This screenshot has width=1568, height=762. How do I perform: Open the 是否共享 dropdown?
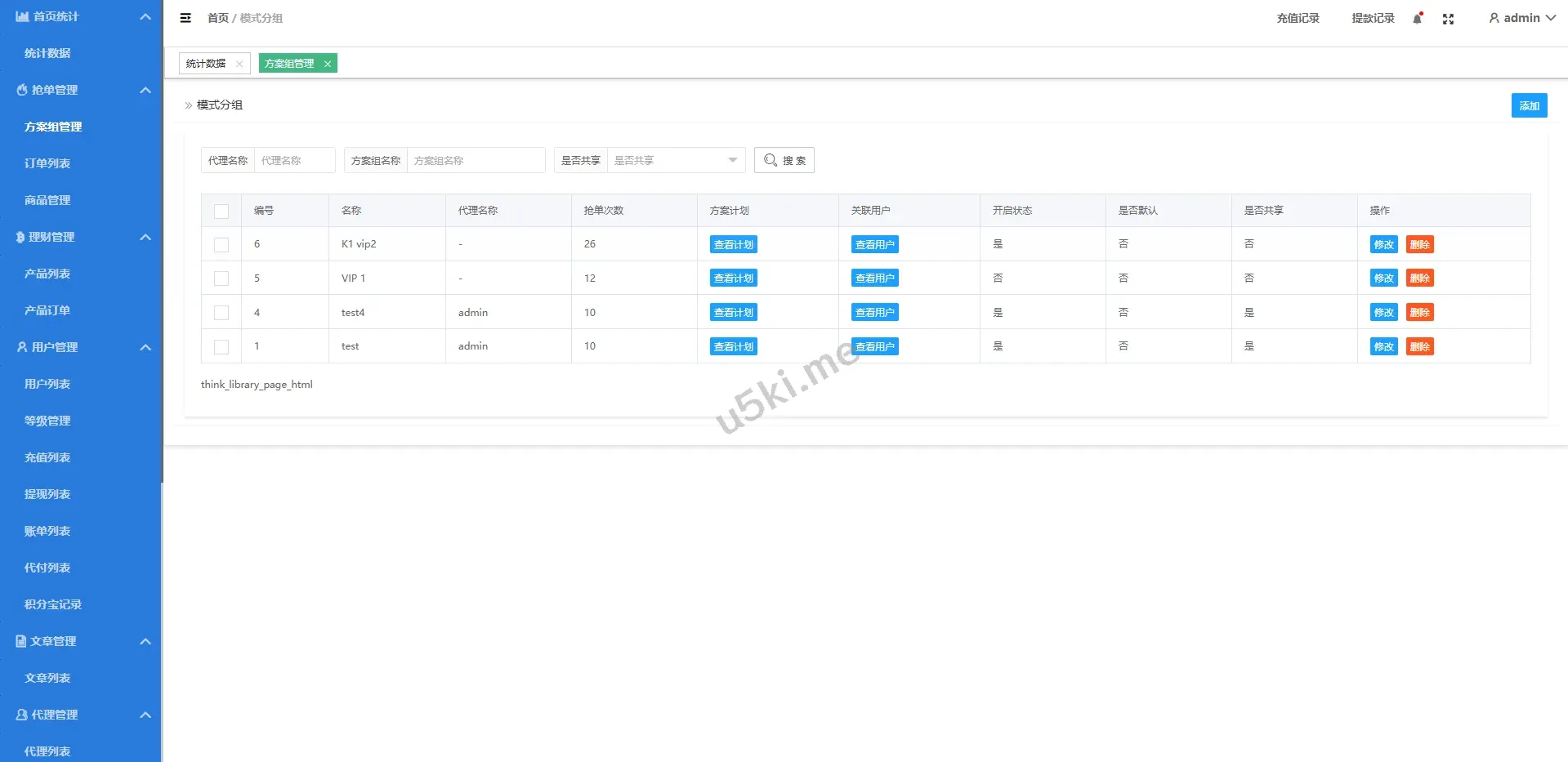[x=675, y=160]
